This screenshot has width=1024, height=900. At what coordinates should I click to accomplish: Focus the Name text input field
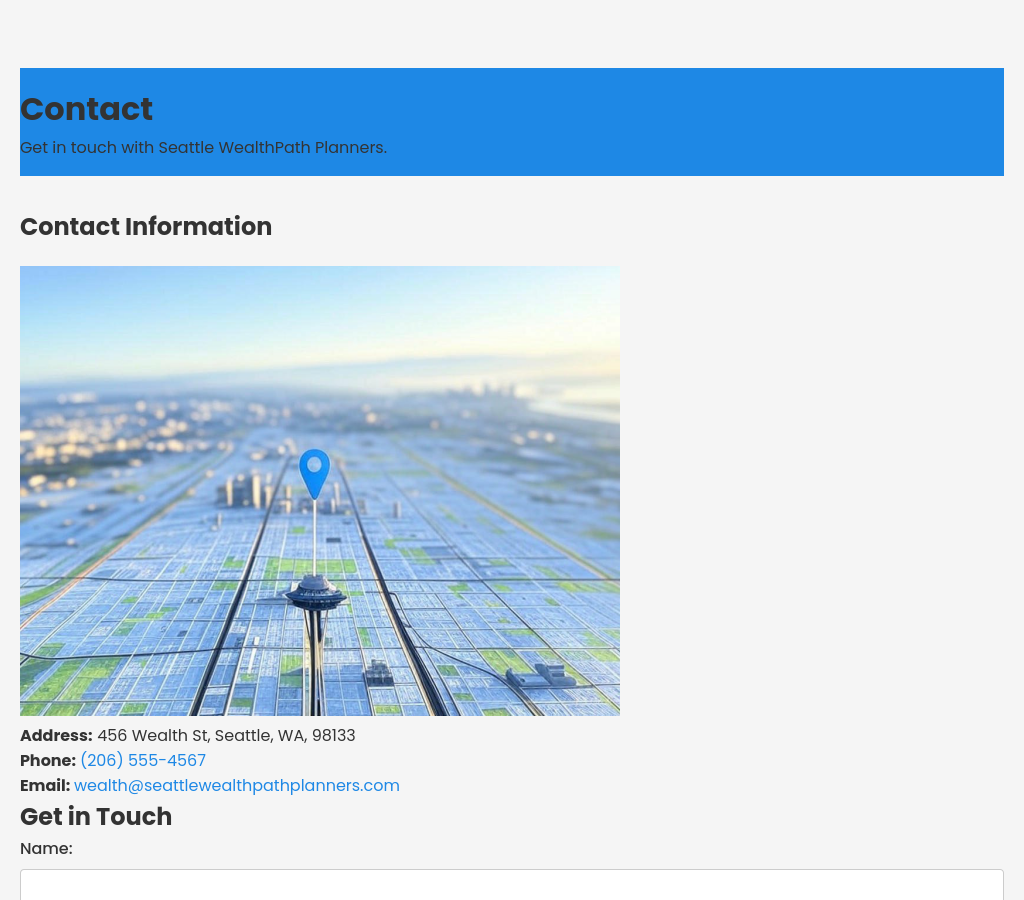[x=511, y=885]
